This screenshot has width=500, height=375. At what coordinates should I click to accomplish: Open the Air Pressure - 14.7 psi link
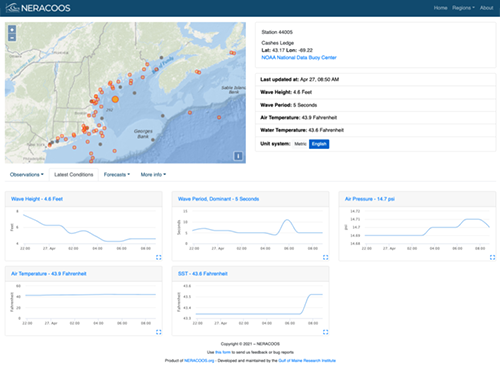370,199
